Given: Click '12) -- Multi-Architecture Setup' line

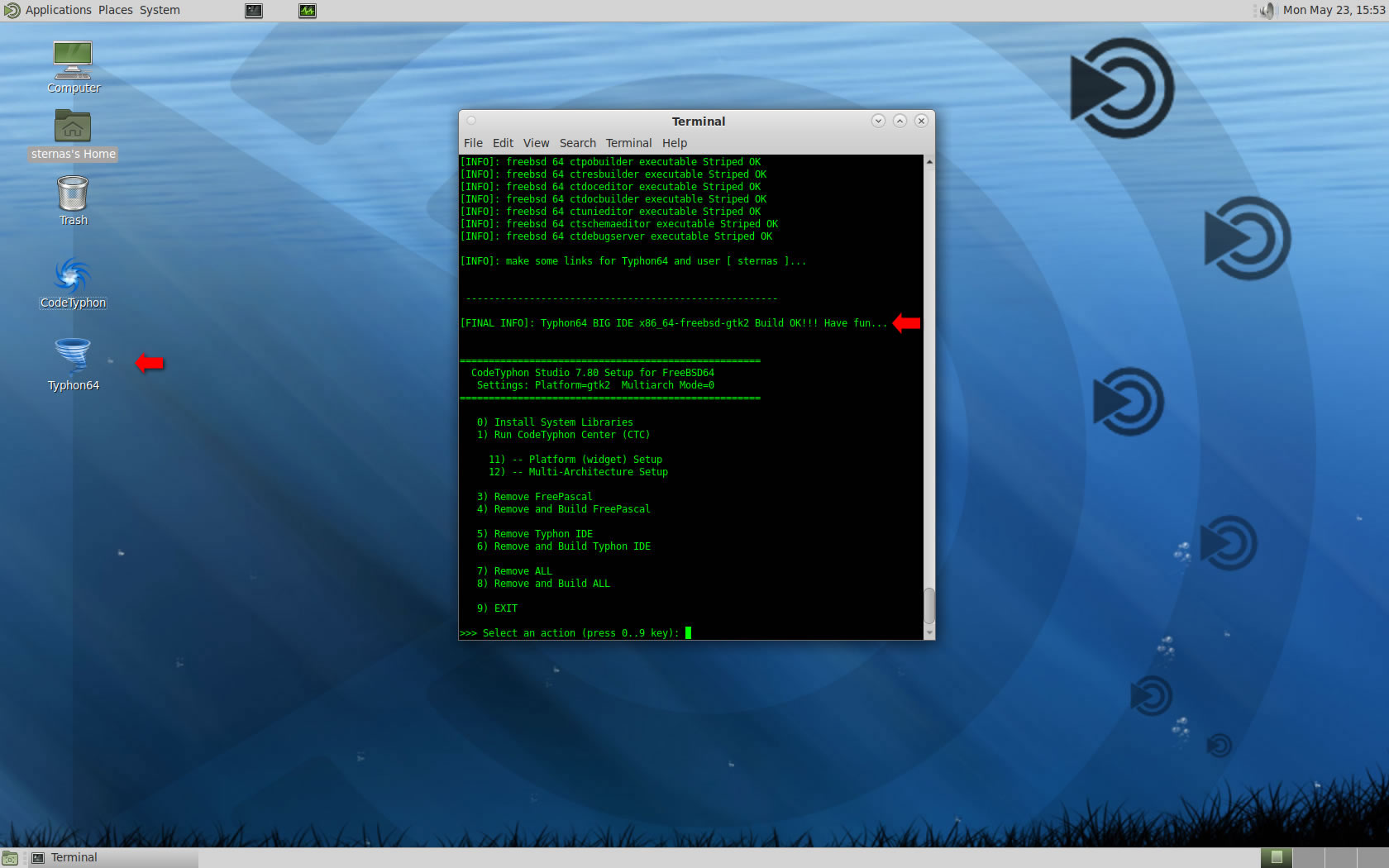Looking at the screenshot, I should coord(578,472).
